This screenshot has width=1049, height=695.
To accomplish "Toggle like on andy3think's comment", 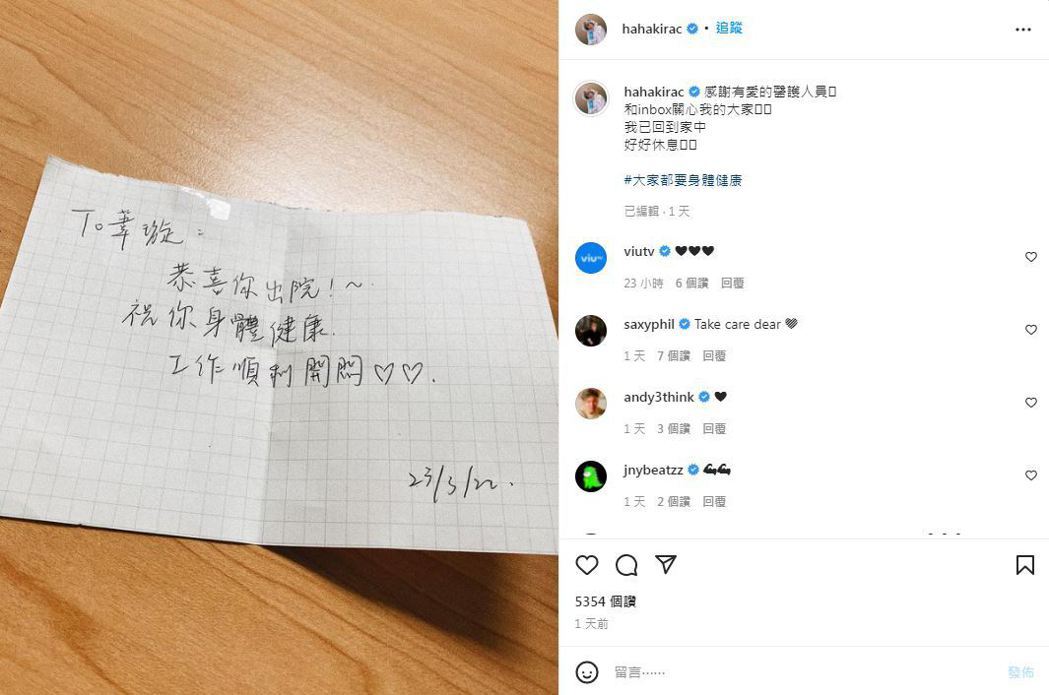I will point(1031,403).
